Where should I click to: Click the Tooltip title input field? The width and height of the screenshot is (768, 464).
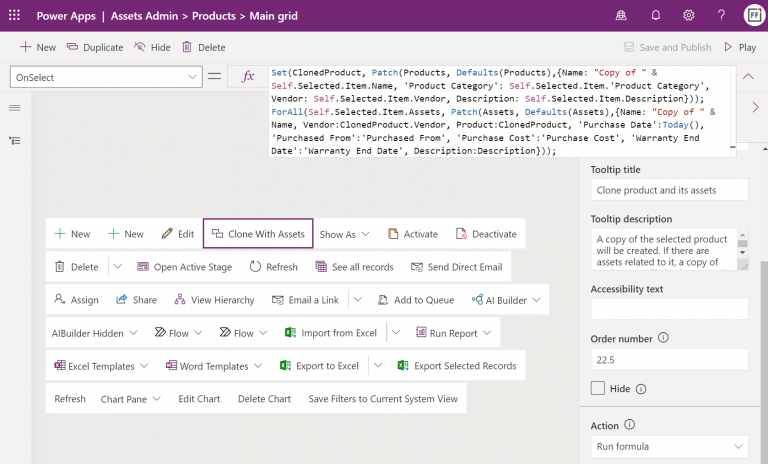(670, 190)
